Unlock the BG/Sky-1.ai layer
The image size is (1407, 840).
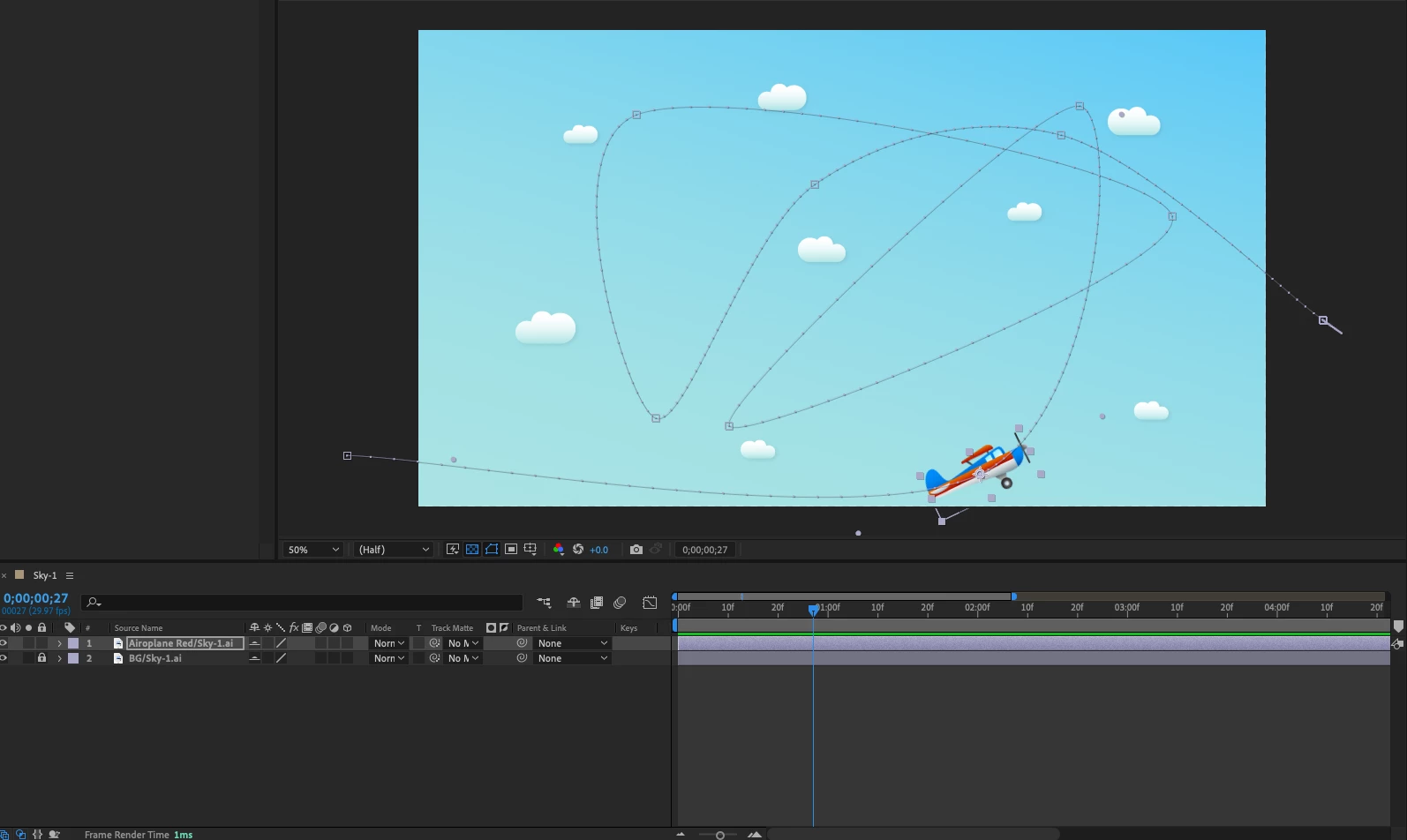click(x=41, y=658)
